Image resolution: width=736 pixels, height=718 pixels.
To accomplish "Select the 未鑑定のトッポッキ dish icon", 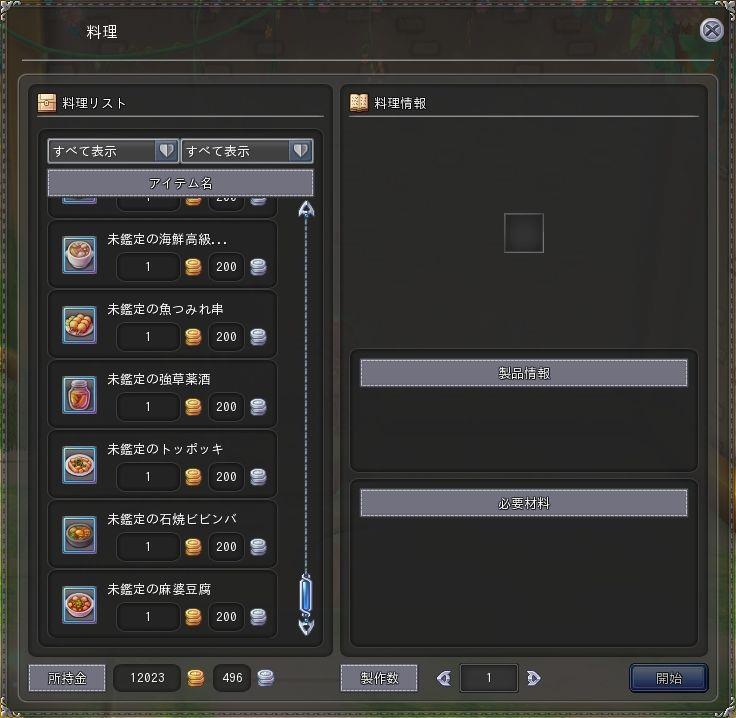I will (79, 465).
